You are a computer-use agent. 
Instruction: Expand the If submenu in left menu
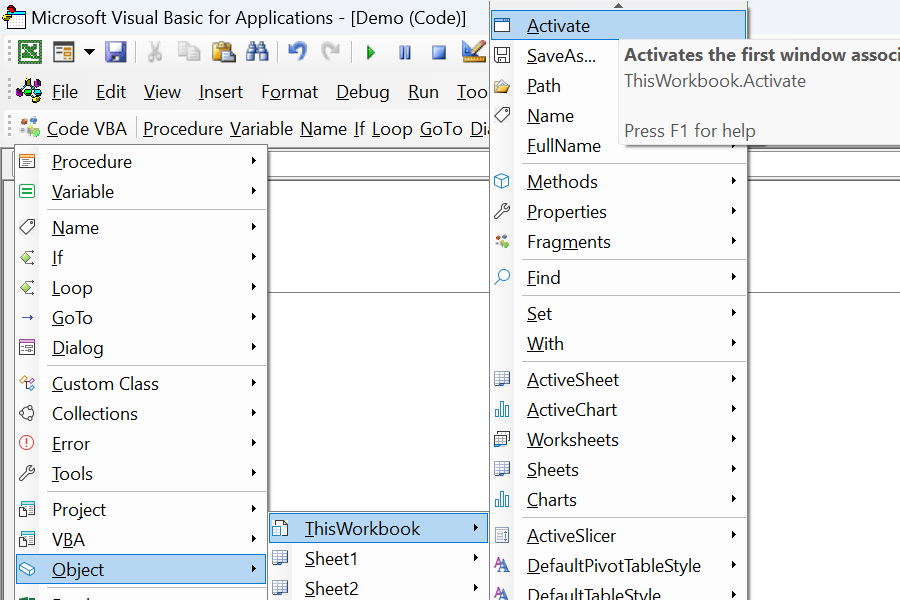[x=141, y=258]
